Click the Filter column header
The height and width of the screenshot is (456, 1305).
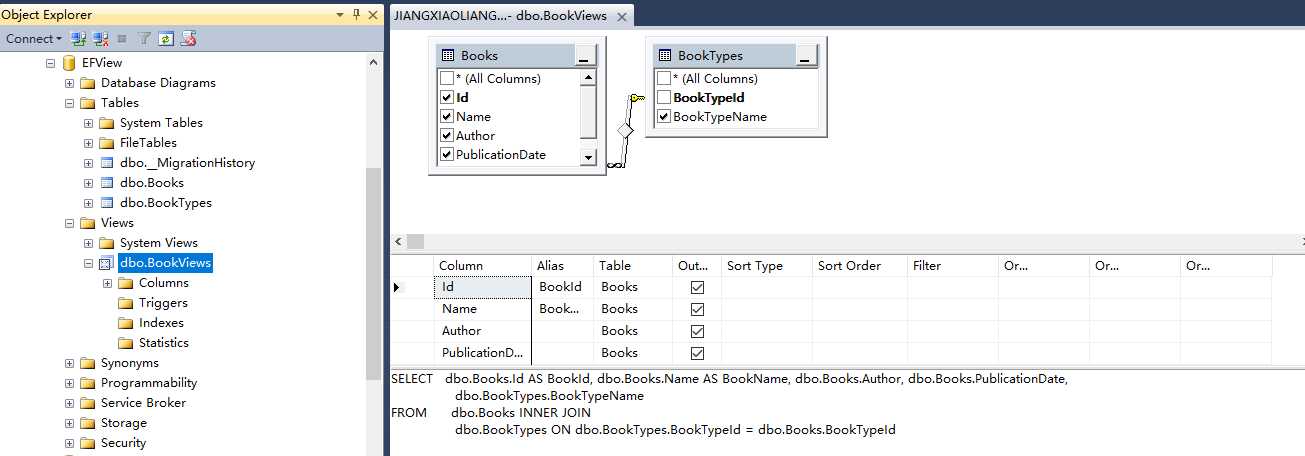coord(953,266)
